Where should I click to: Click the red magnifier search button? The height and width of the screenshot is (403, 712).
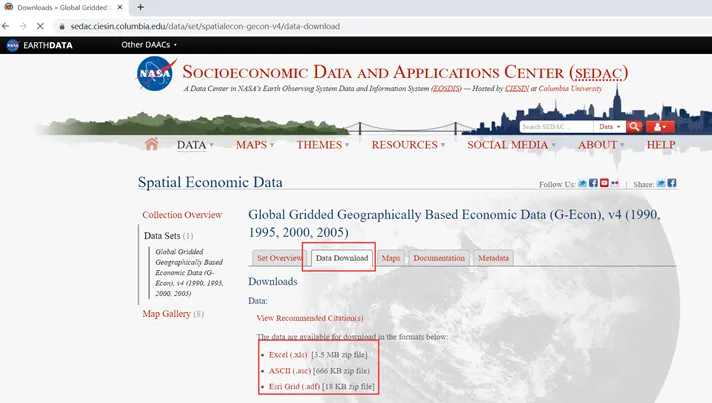pyautogui.click(x=634, y=127)
